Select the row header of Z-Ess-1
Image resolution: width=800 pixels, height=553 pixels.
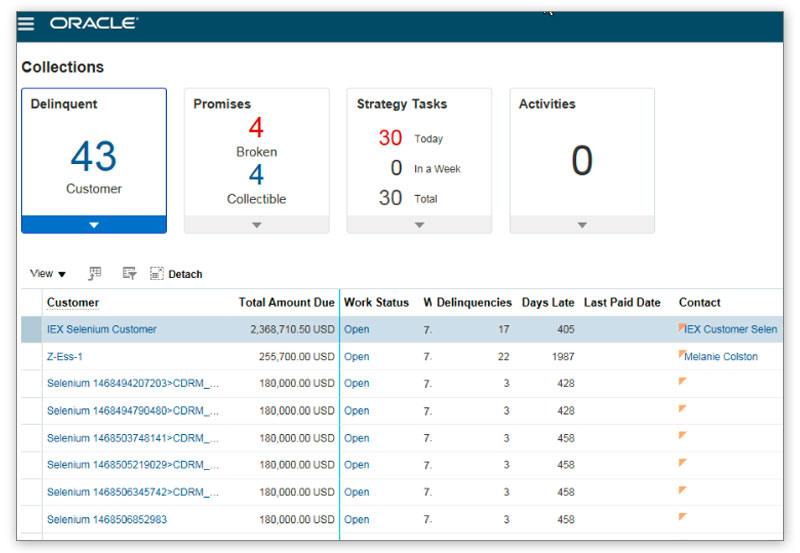click(32, 356)
